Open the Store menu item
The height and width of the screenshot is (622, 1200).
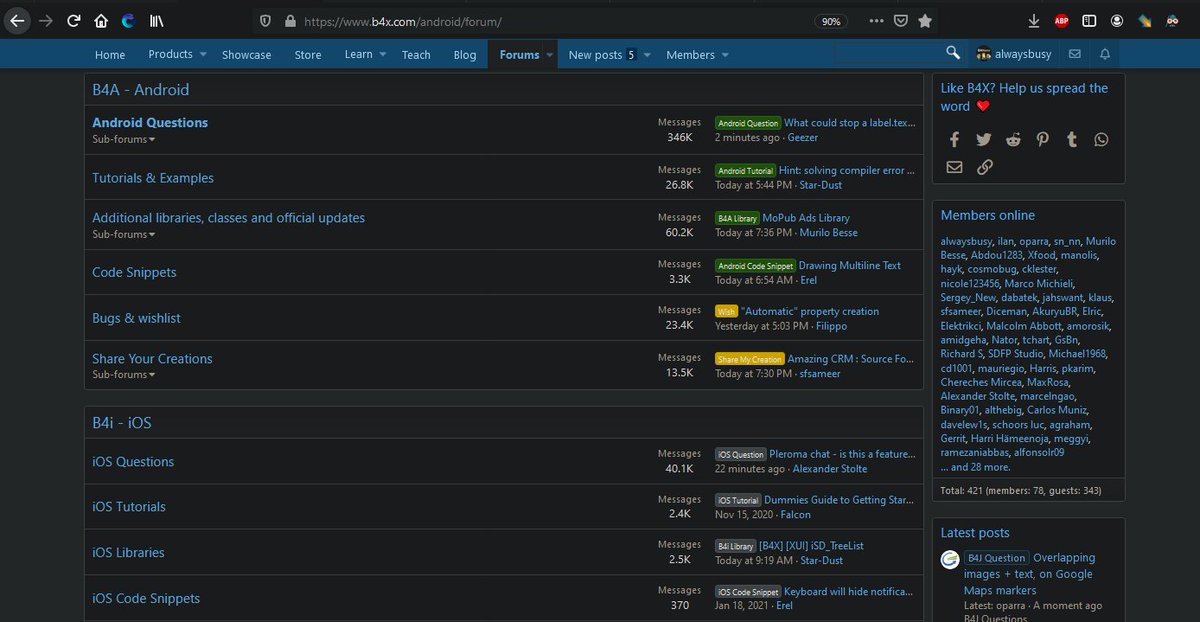tap(308, 55)
